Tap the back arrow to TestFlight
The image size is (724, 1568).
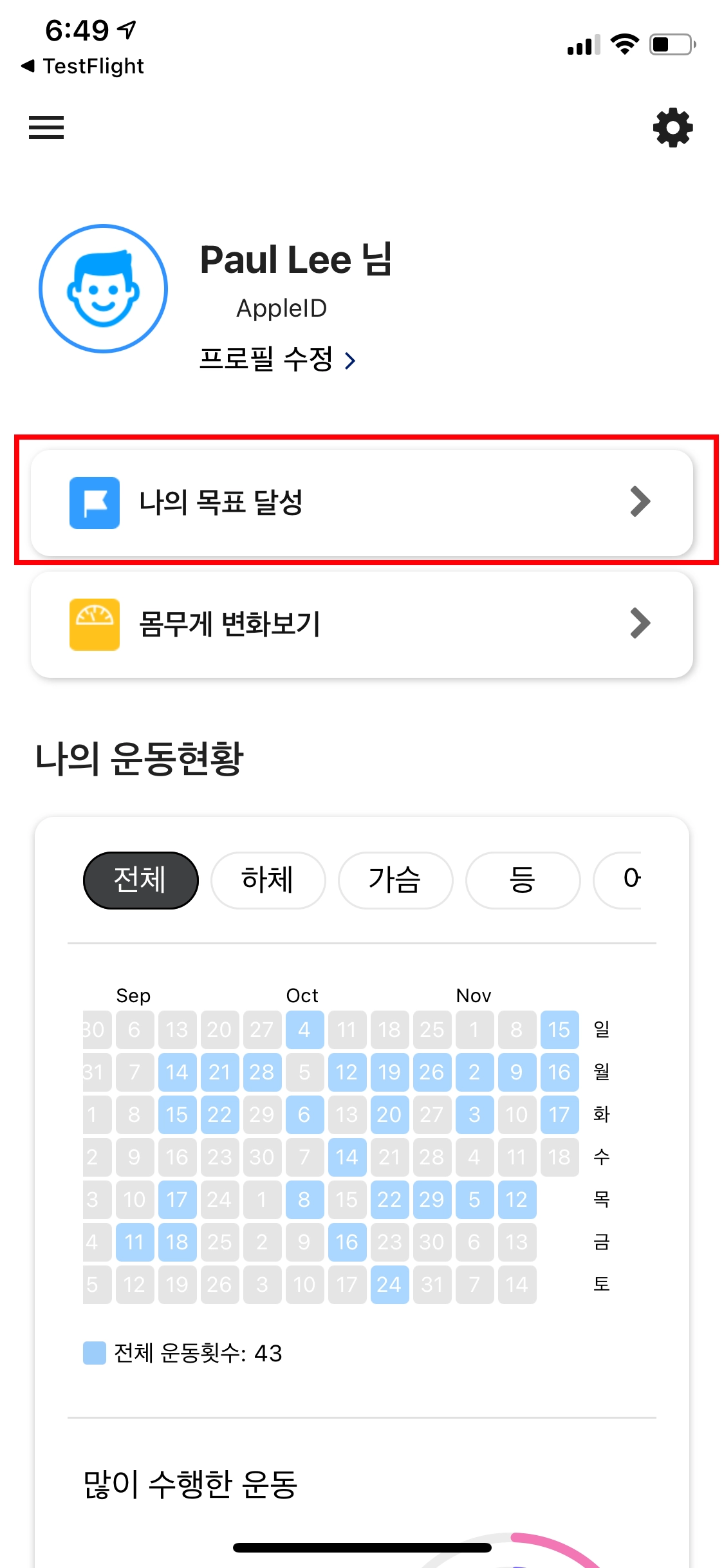[28, 66]
